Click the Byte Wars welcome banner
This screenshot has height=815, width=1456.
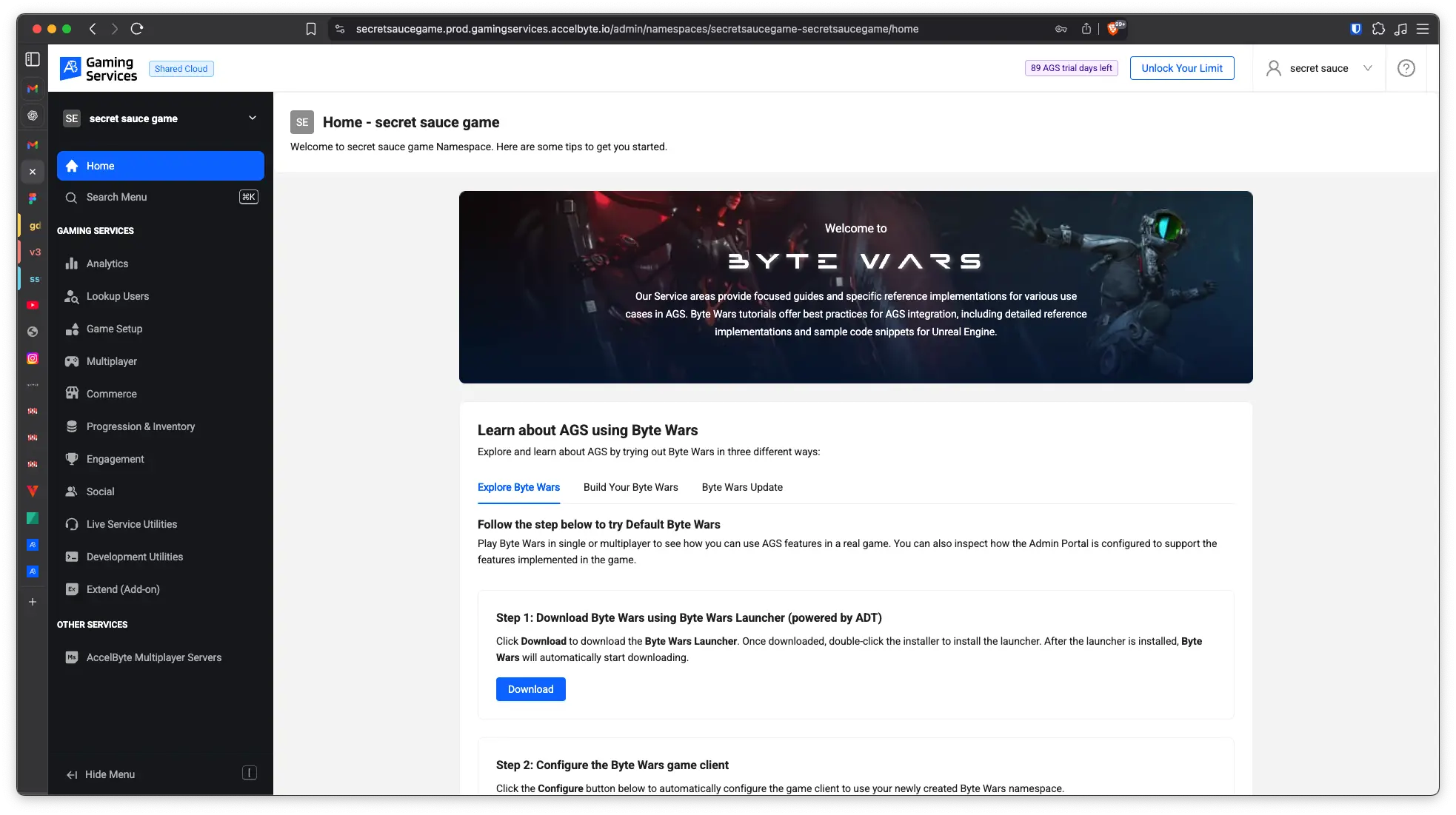point(855,287)
